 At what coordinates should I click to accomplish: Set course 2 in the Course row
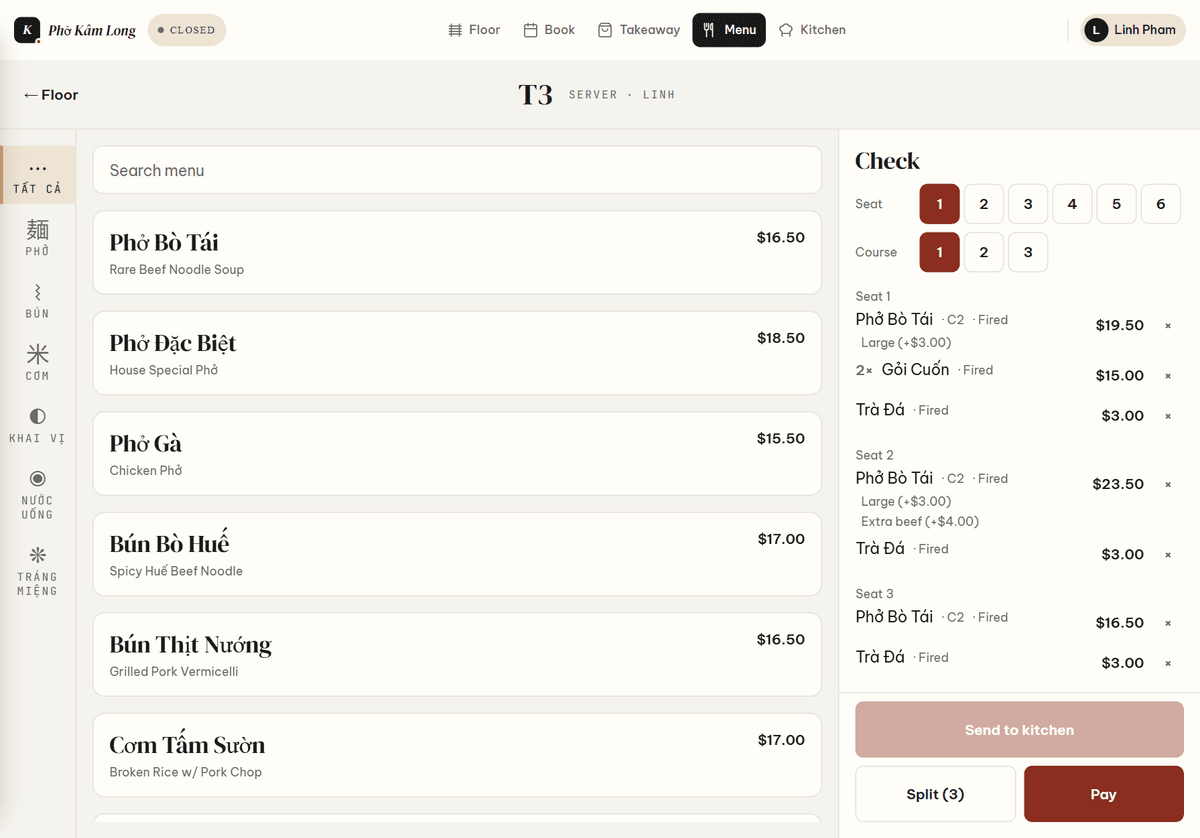point(984,252)
